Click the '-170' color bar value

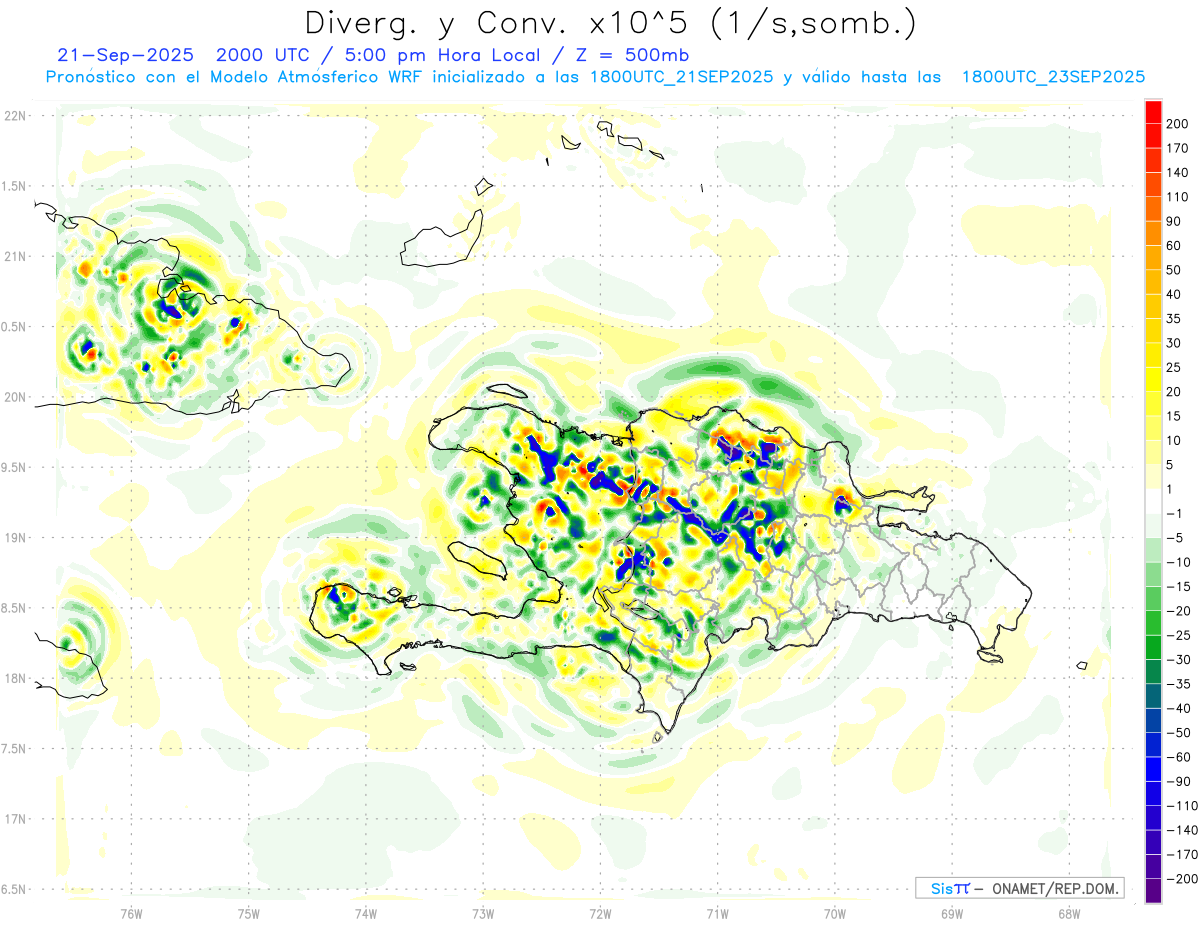(x=1181, y=854)
